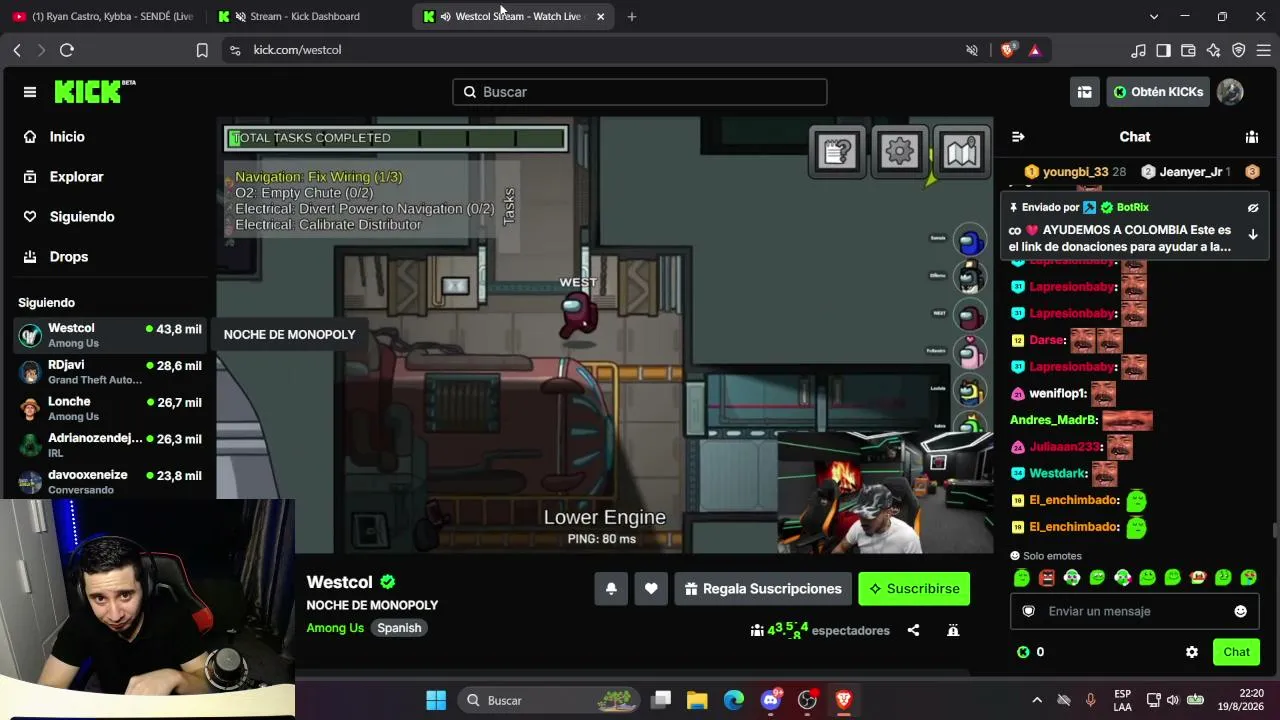Switch to the Ryan Castro YouTube tab
The image size is (1280, 720).
(x=103, y=16)
